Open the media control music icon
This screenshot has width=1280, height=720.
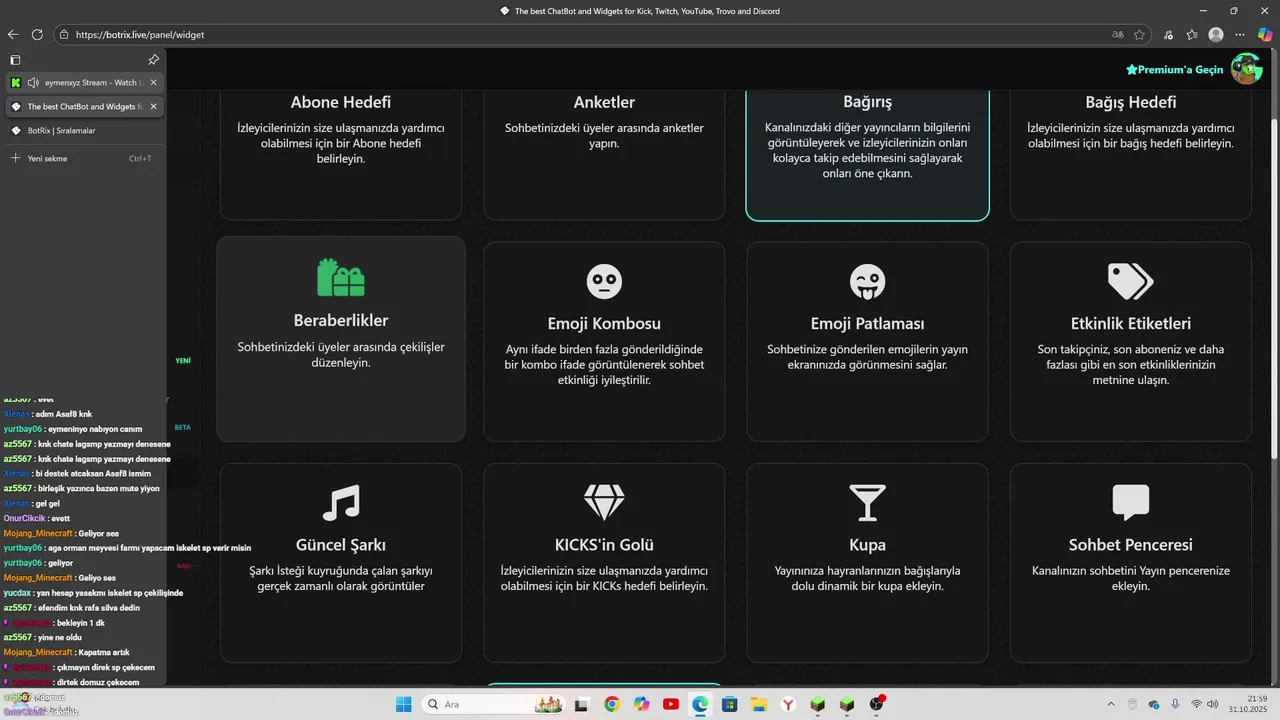pos(1168,34)
